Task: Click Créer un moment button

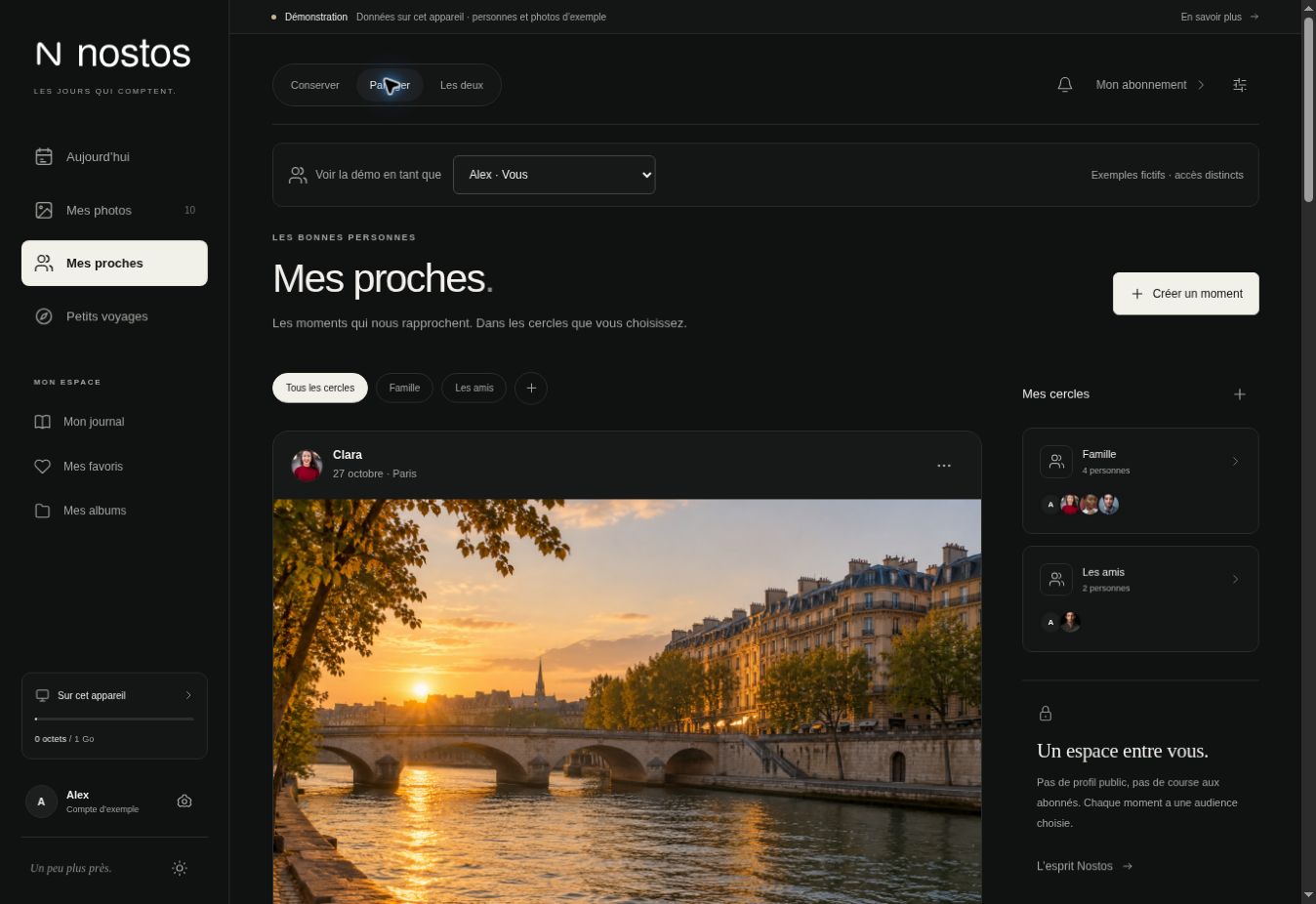Action: click(x=1186, y=294)
